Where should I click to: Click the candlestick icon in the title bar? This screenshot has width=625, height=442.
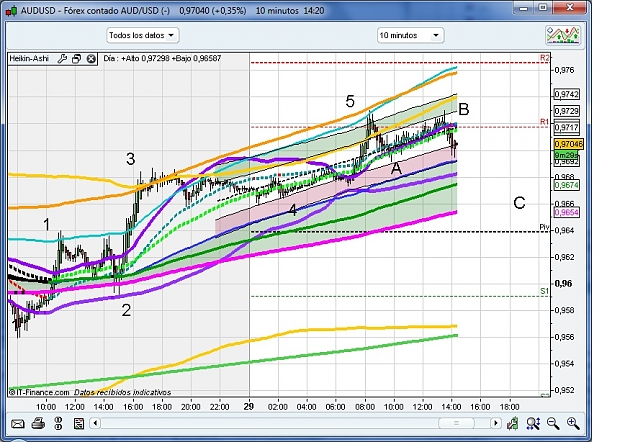[x=12, y=11]
